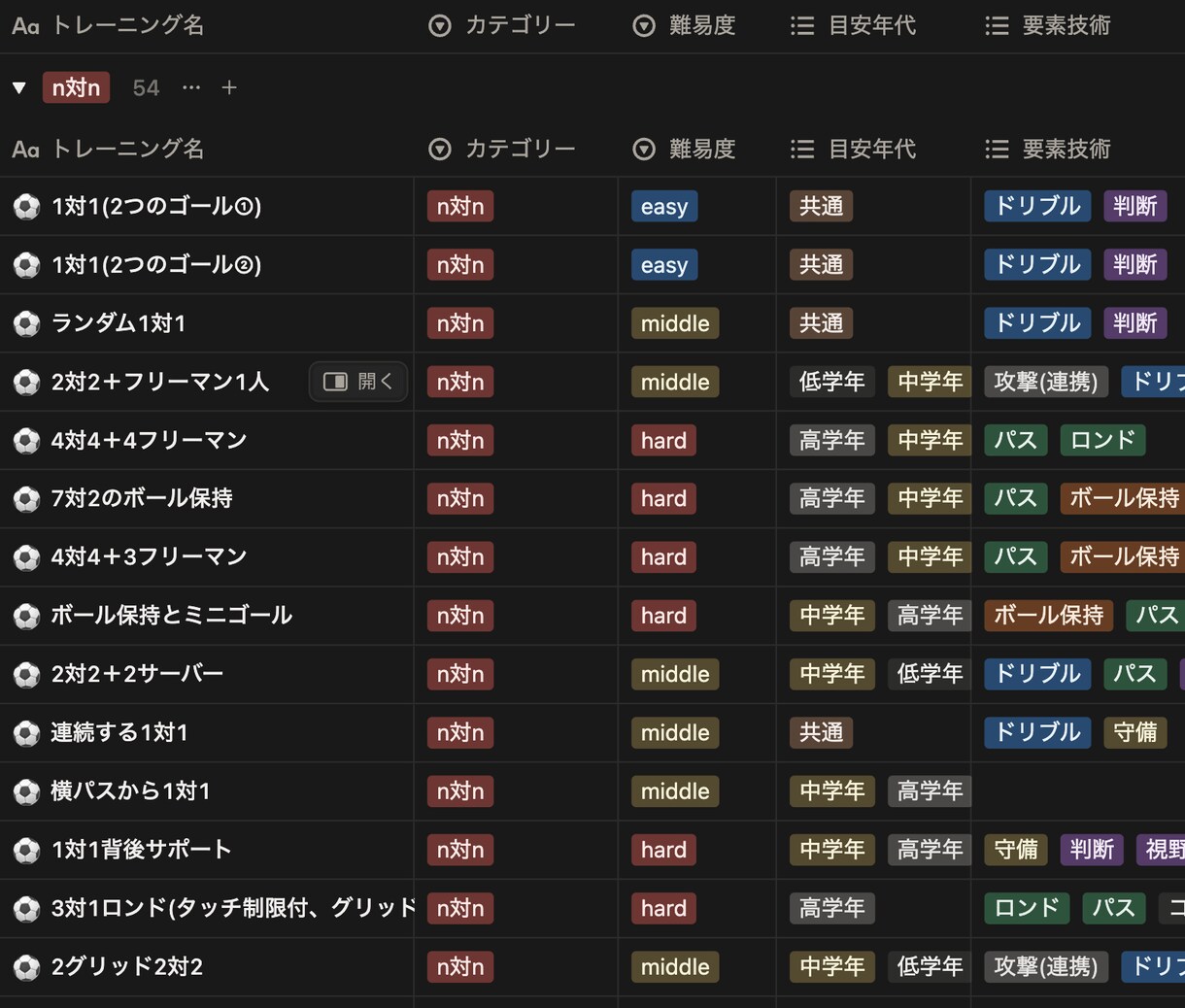1185x1008 pixels.
Task: Click middle tag in ランダム1対1 row
Action: pyautogui.click(x=675, y=323)
